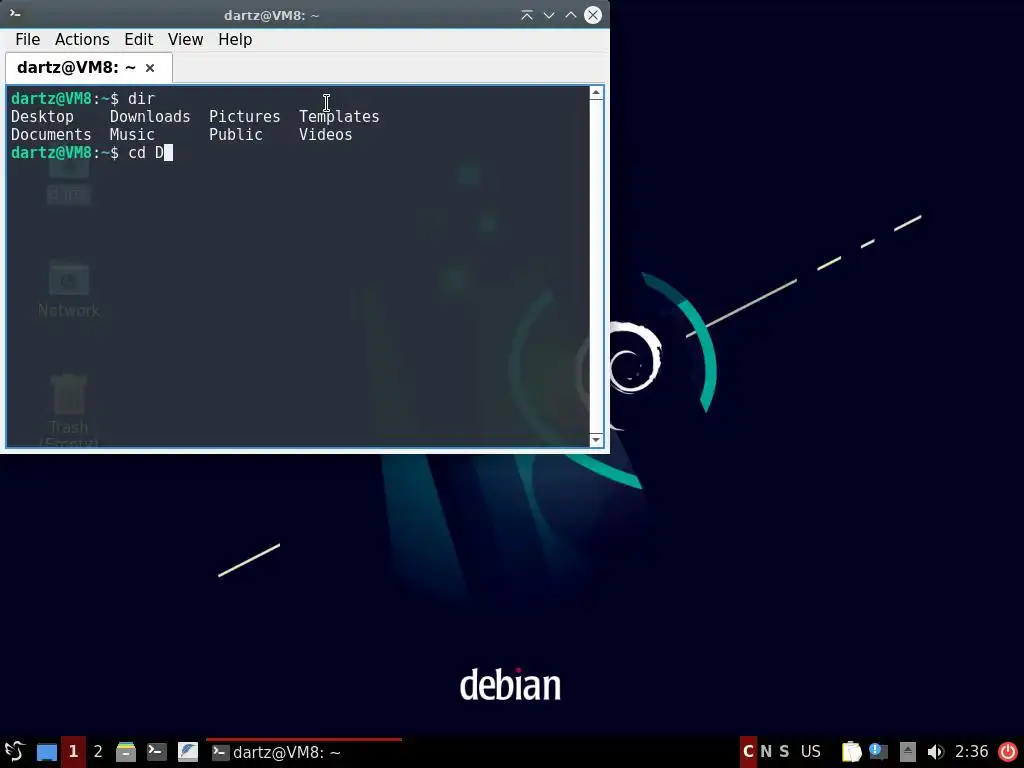Click the terminal icon in the title bar
The image size is (1024, 768).
[16, 13]
